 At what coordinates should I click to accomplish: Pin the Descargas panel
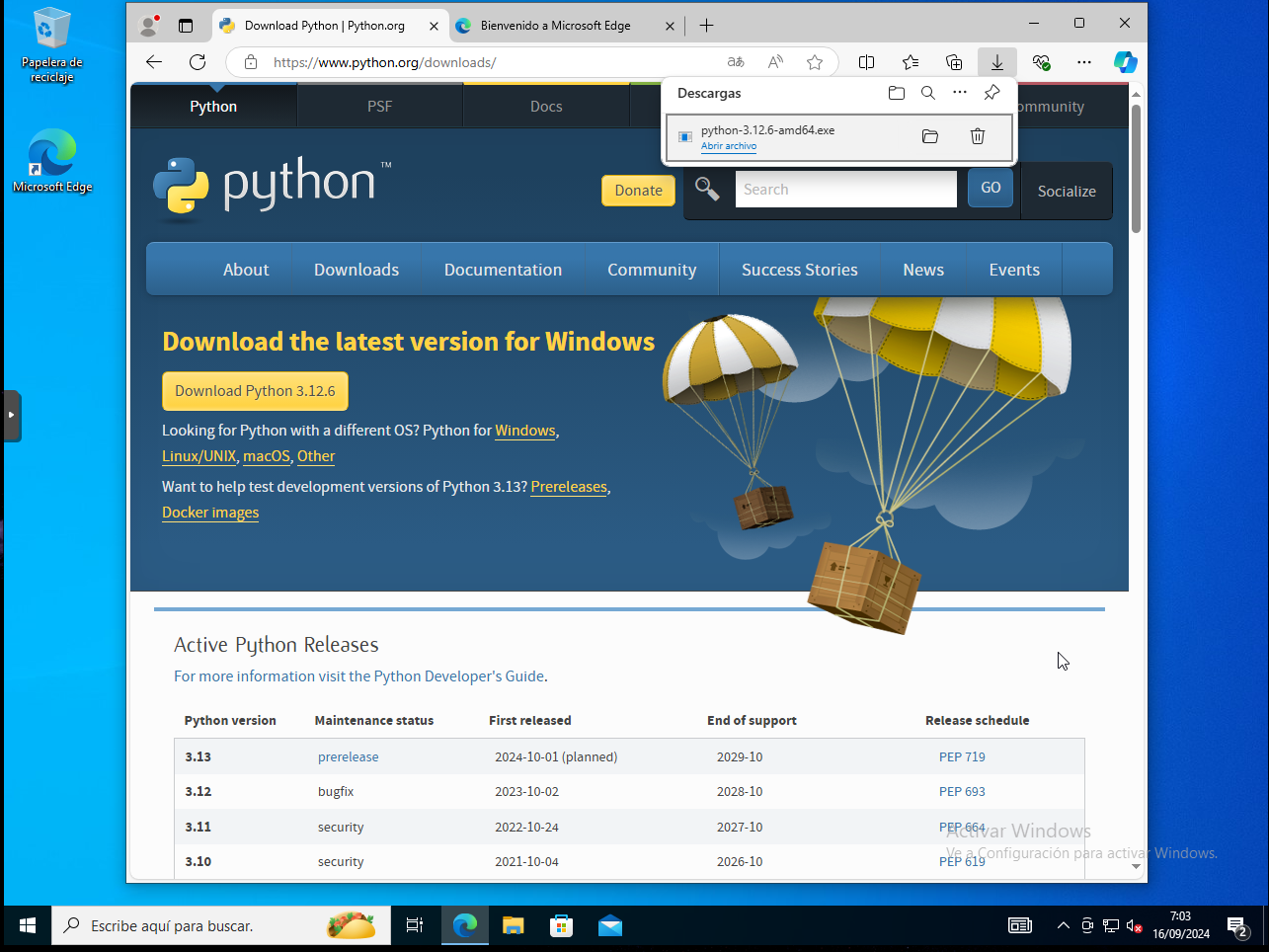pyautogui.click(x=992, y=93)
